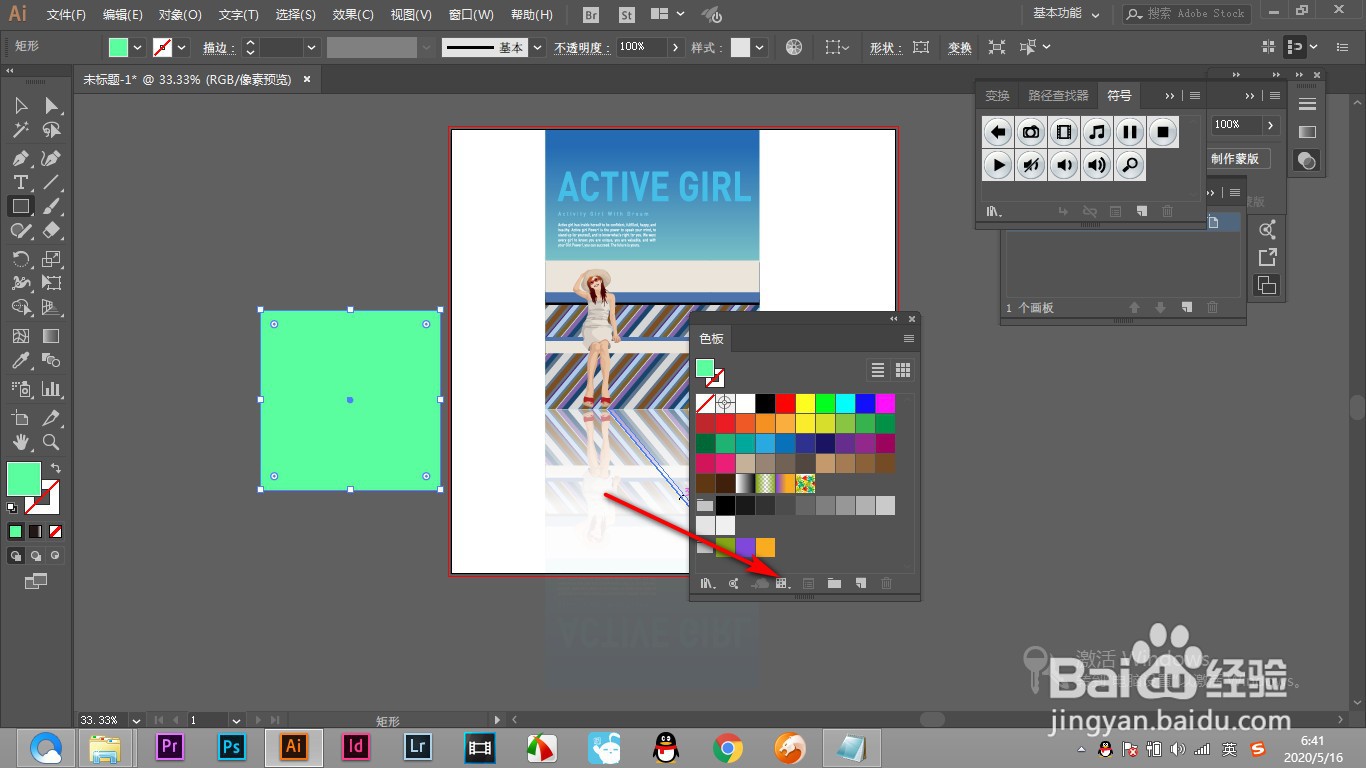This screenshot has height=768, width=1366.
Task: Open 文件(F) menu
Action: (66, 15)
